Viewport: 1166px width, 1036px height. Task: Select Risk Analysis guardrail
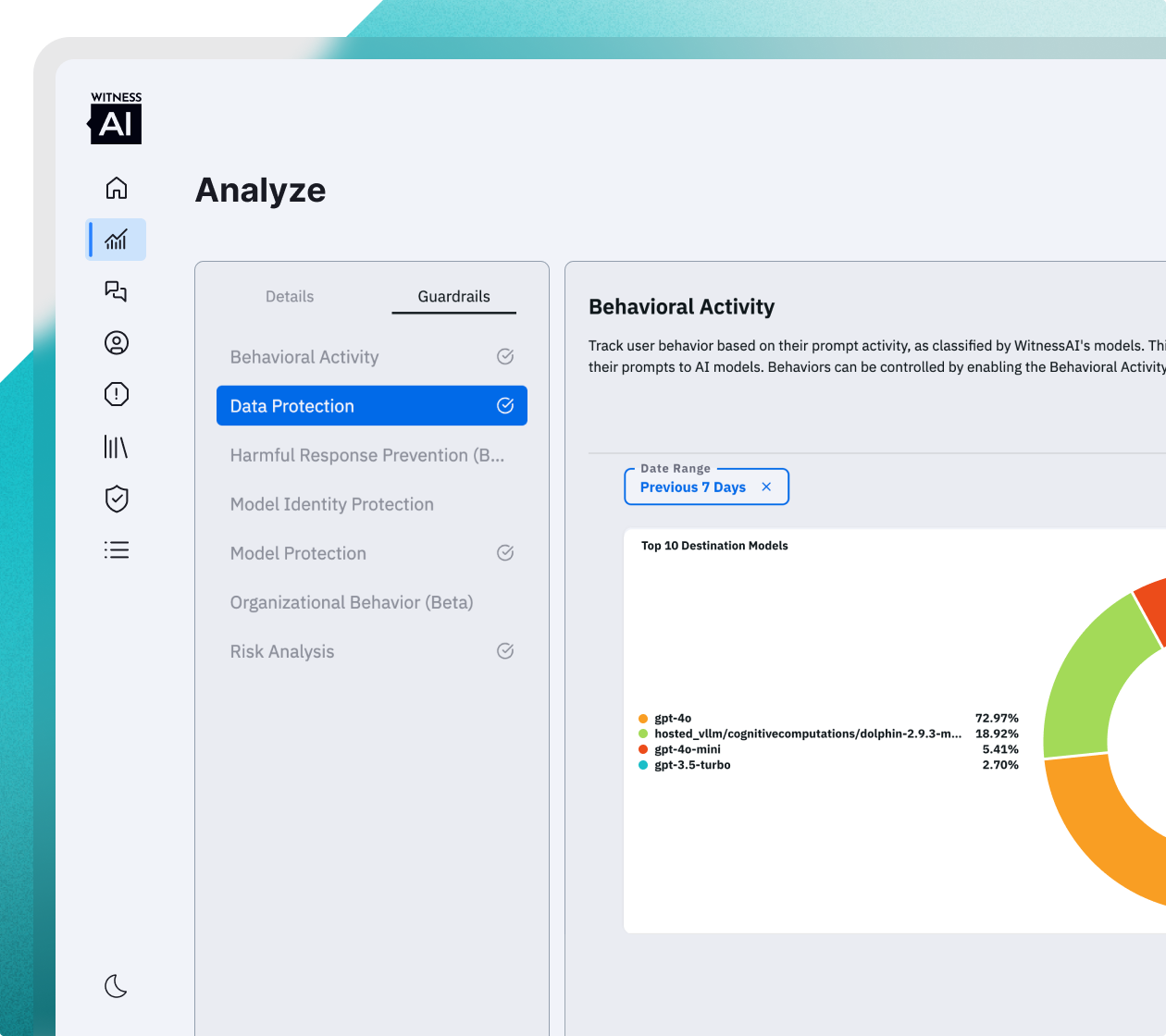coord(372,651)
